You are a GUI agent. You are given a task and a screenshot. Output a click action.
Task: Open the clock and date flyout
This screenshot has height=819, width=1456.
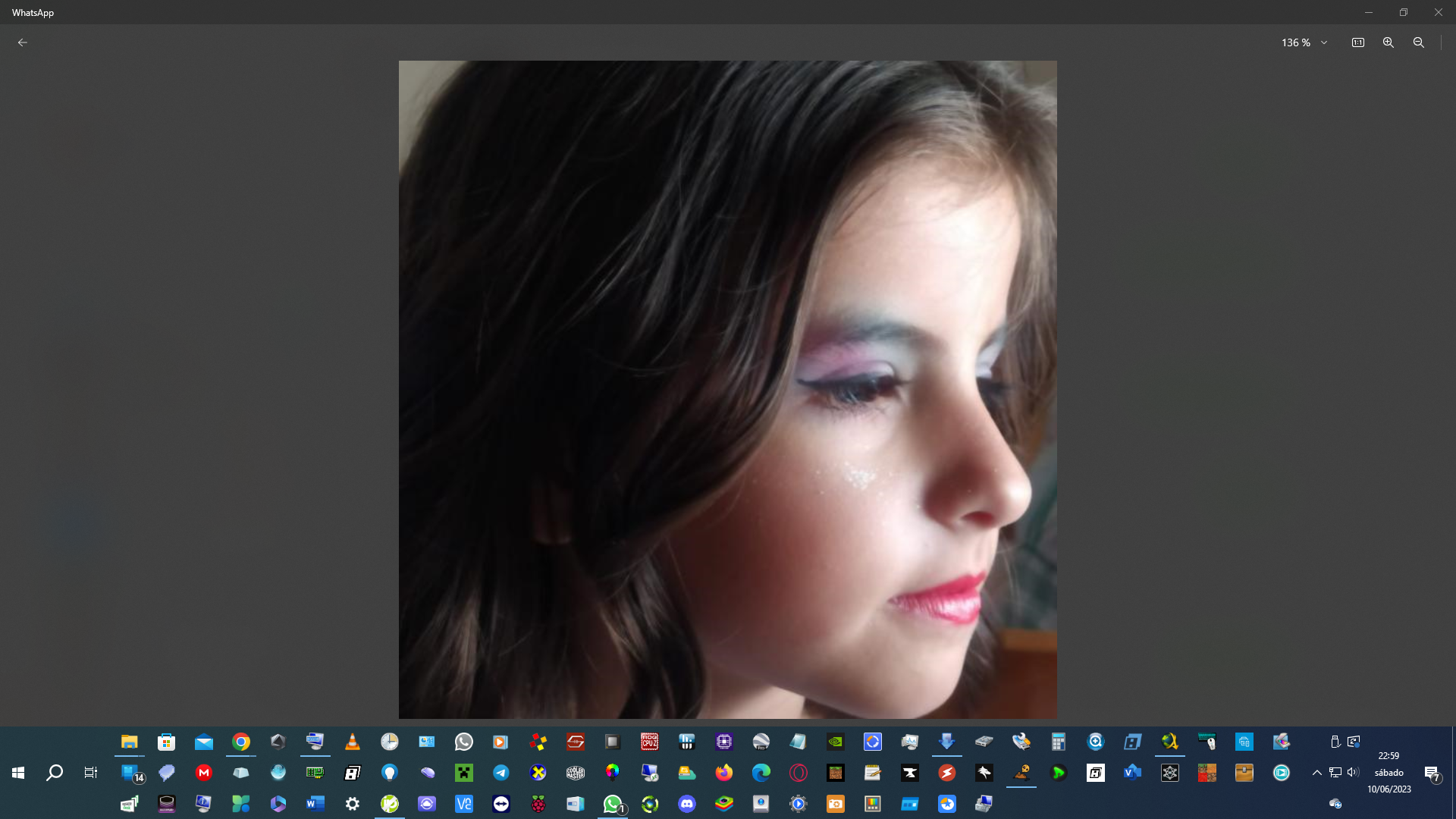(x=1389, y=773)
